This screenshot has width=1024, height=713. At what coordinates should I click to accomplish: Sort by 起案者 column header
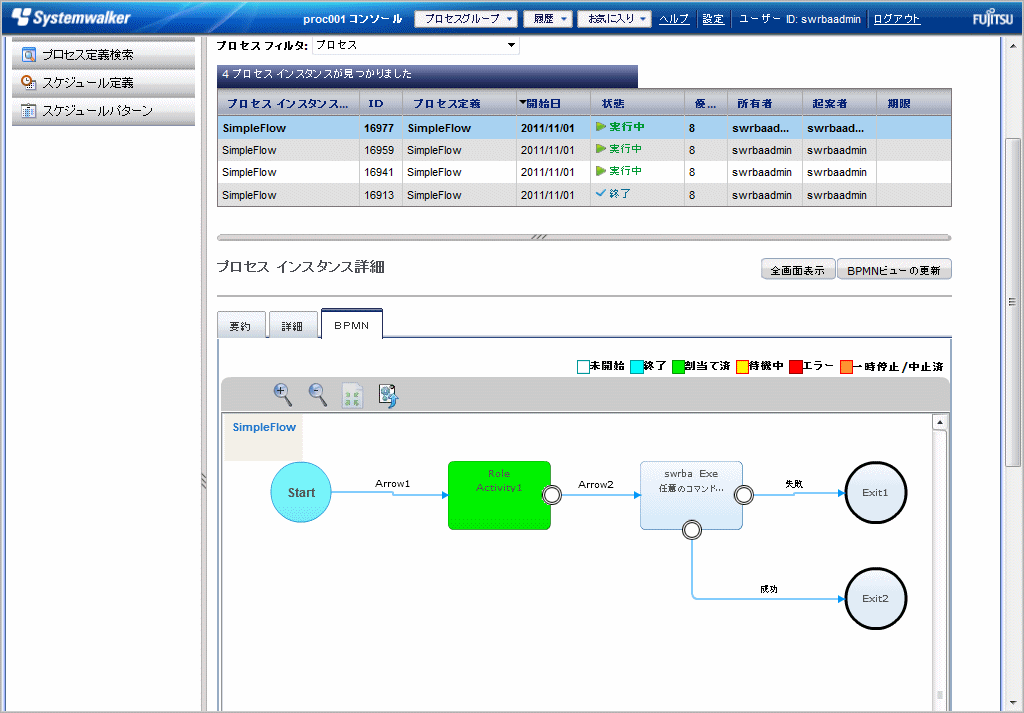(839, 103)
